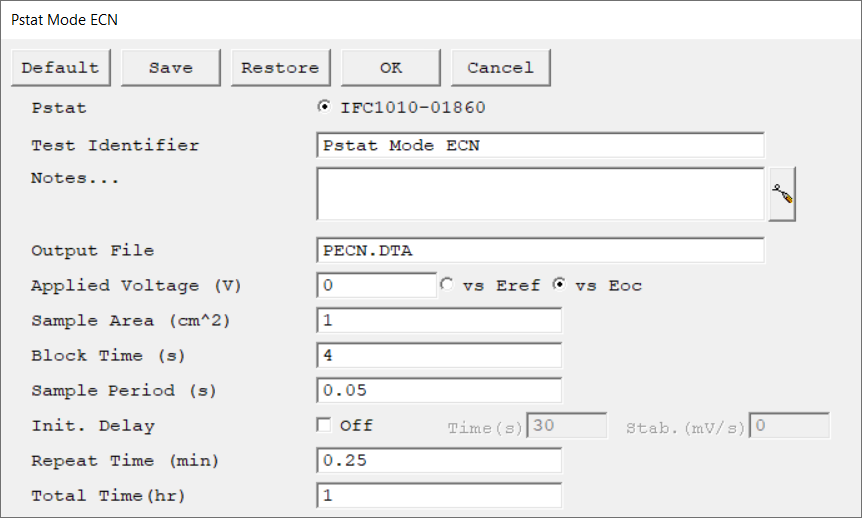Click the Sample Area field
862x518 pixels.
pyautogui.click(x=438, y=320)
